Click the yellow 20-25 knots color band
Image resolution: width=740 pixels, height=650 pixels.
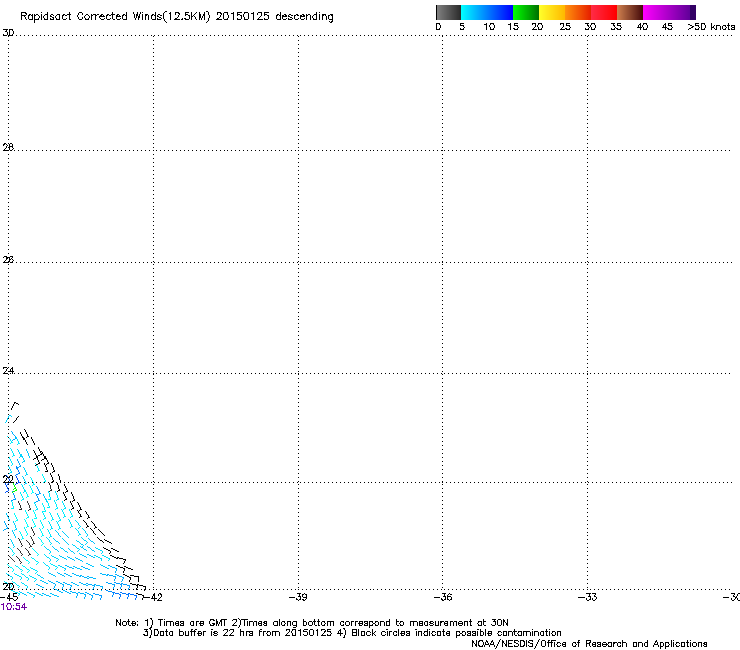point(552,12)
